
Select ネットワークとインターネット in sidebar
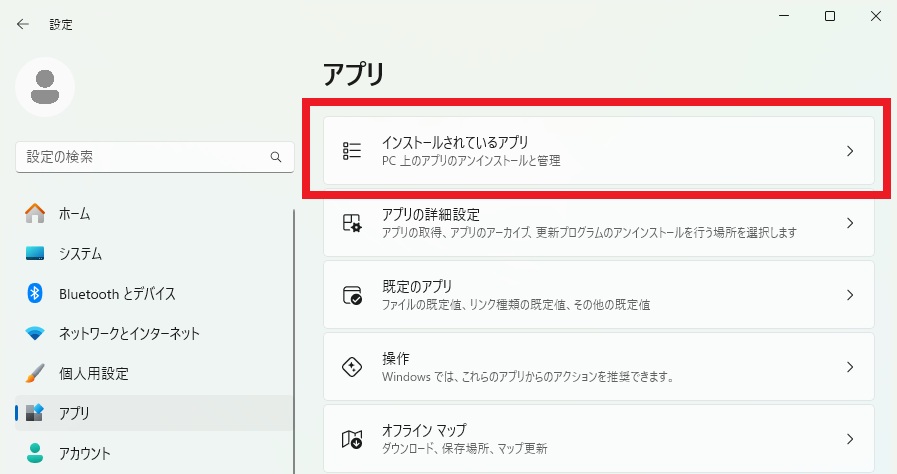point(153,333)
